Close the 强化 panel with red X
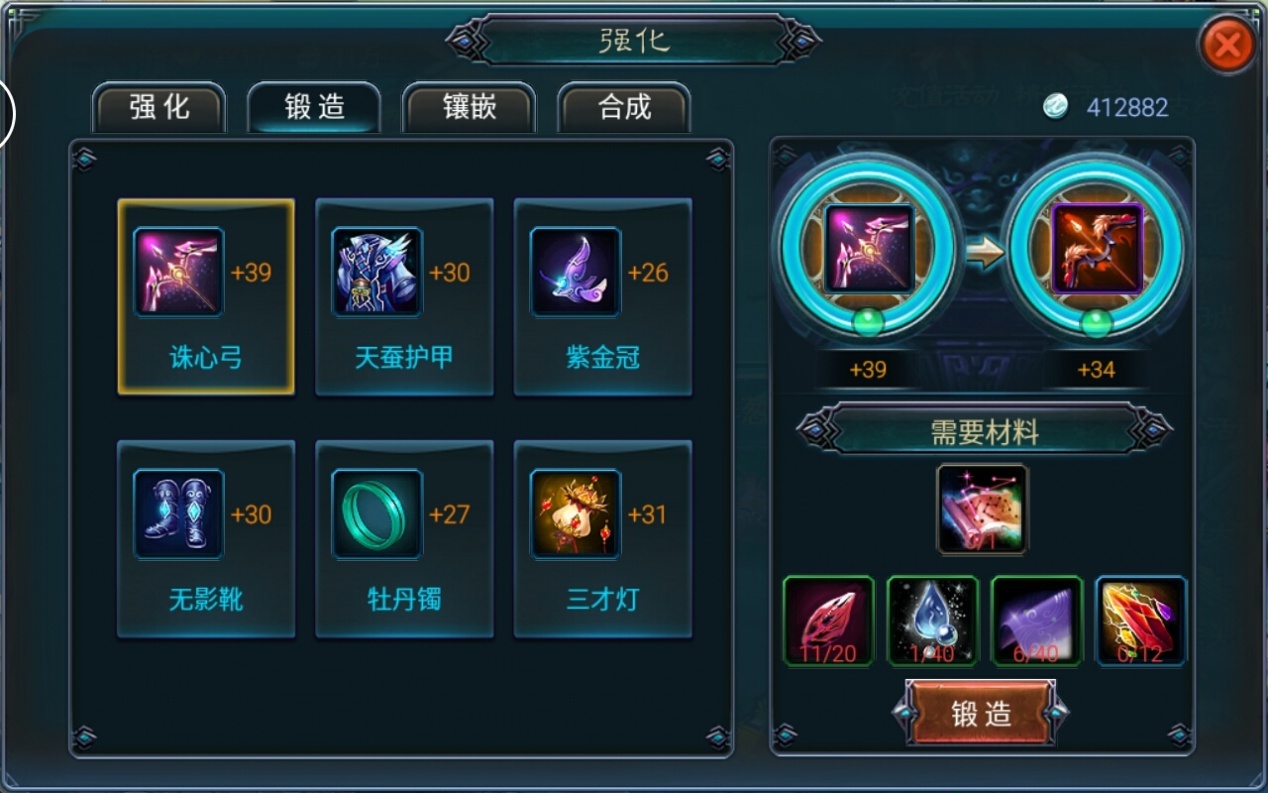1268x793 pixels. (x=1228, y=45)
